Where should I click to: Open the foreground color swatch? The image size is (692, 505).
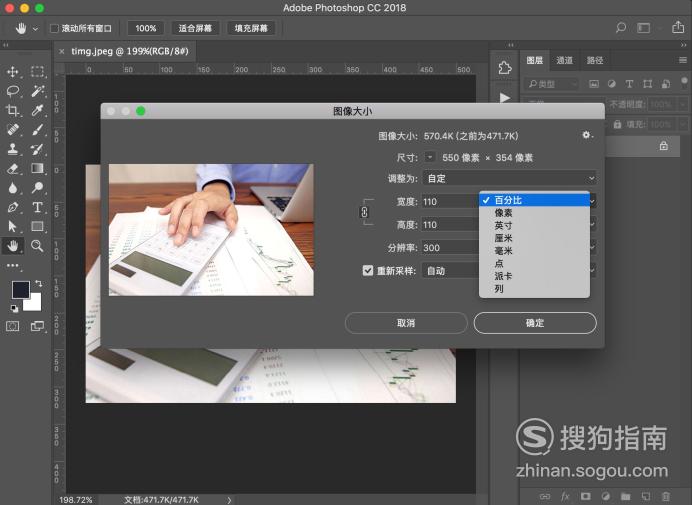[x=20, y=290]
